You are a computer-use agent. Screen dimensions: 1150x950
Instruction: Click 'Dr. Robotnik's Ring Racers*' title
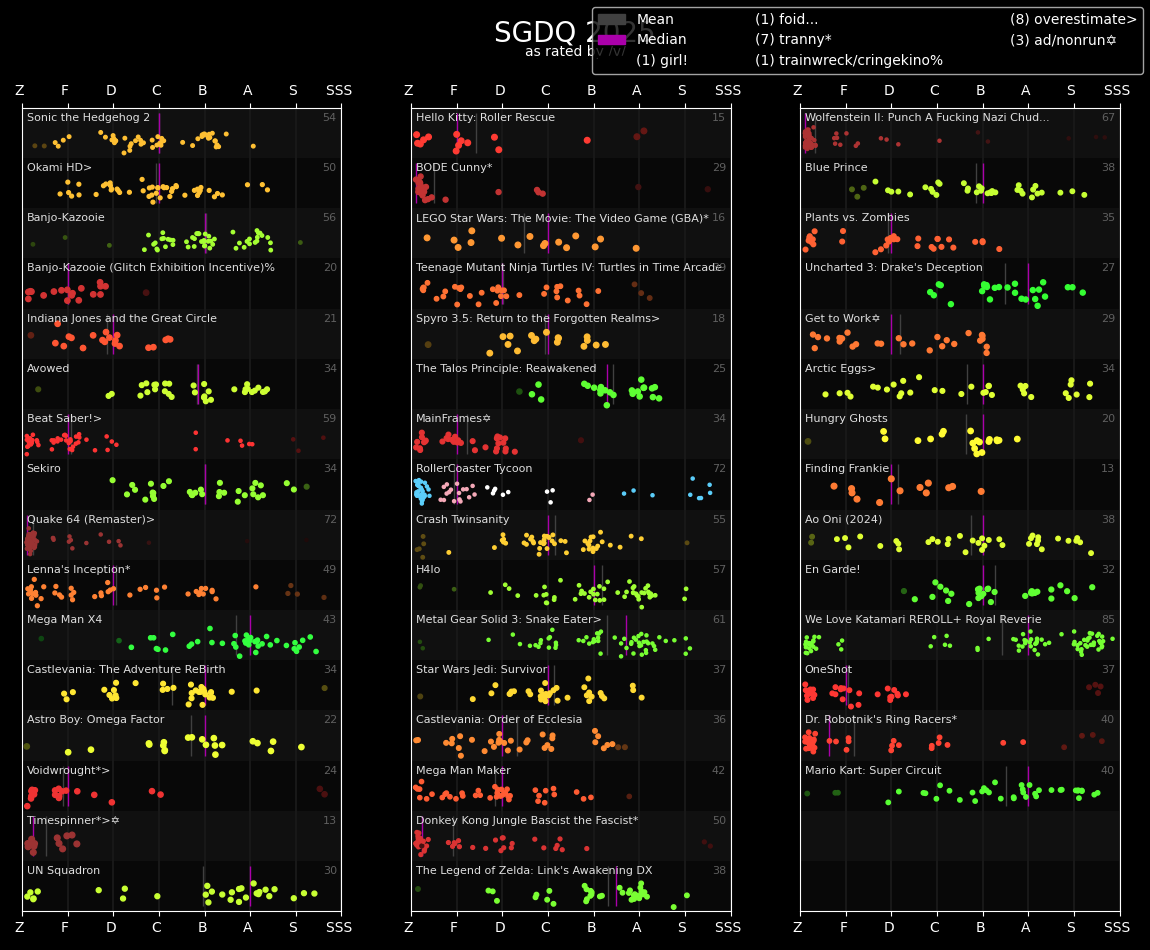(x=881, y=719)
